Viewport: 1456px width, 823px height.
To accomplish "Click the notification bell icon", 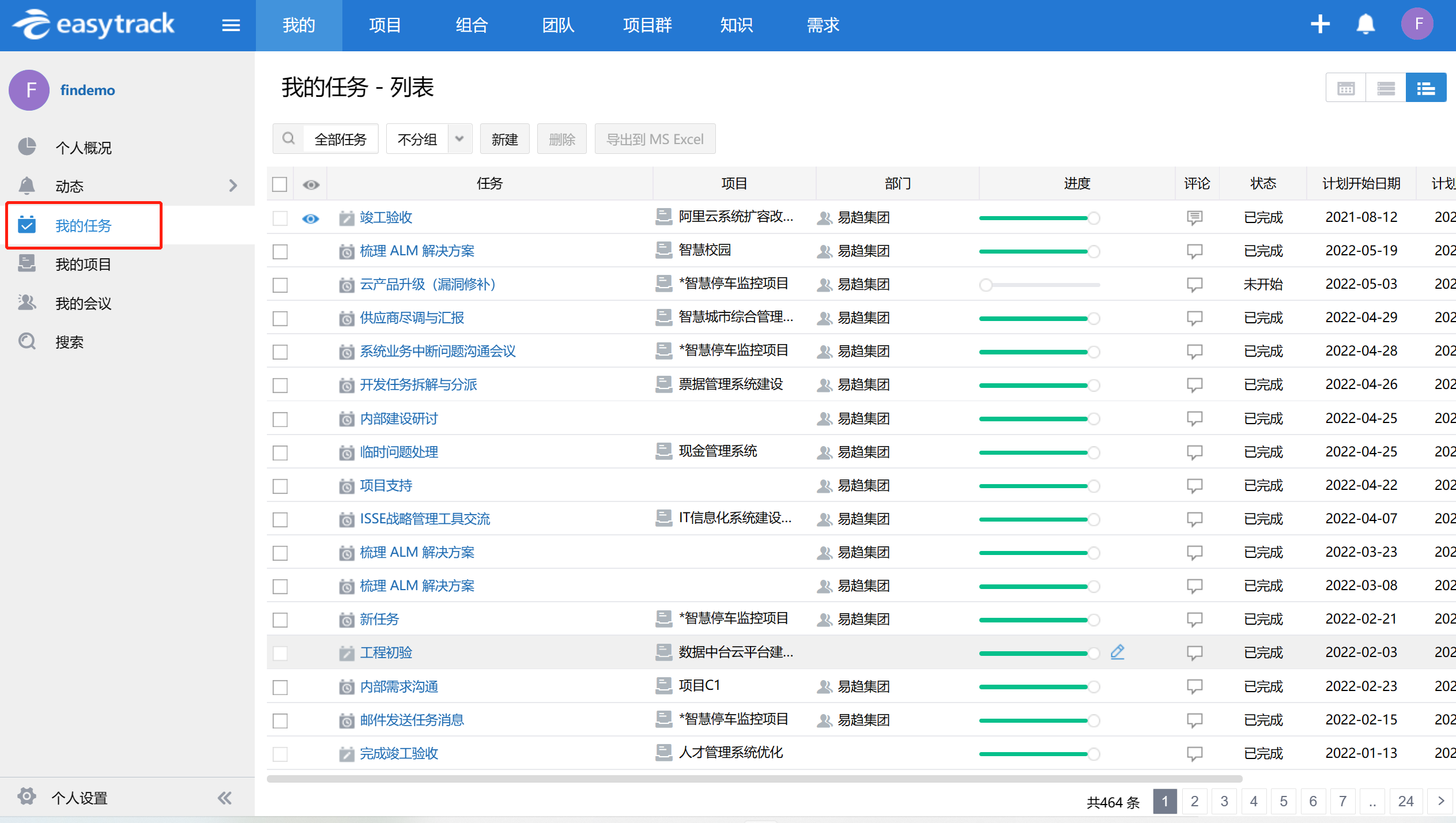I will coord(1365,25).
